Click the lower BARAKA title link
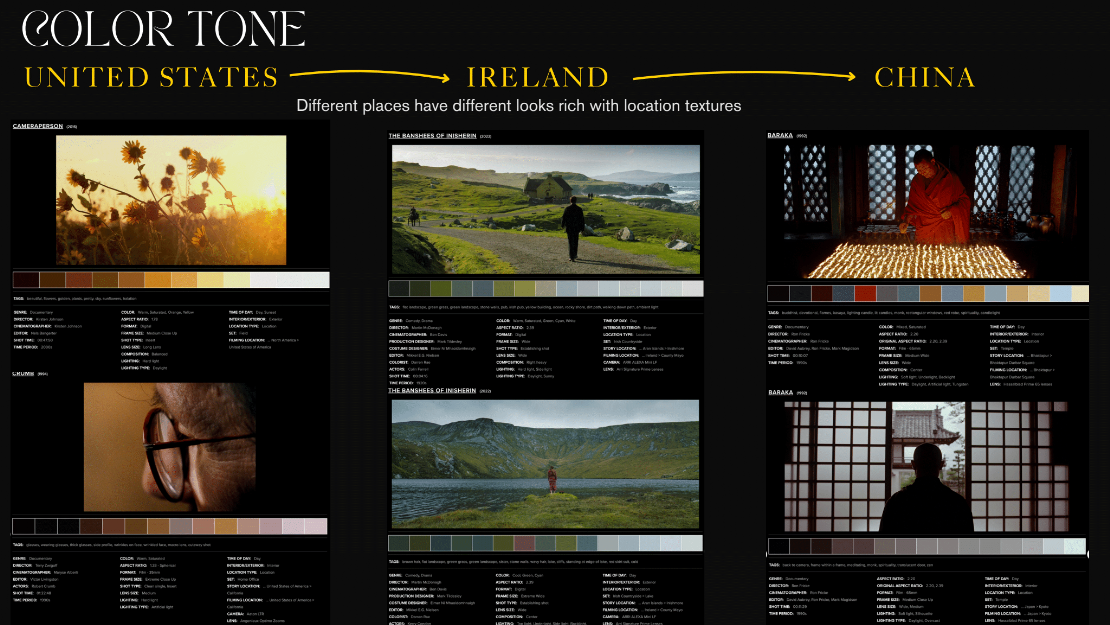The height and width of the screenshot is (625, 1110). (780, 393)
